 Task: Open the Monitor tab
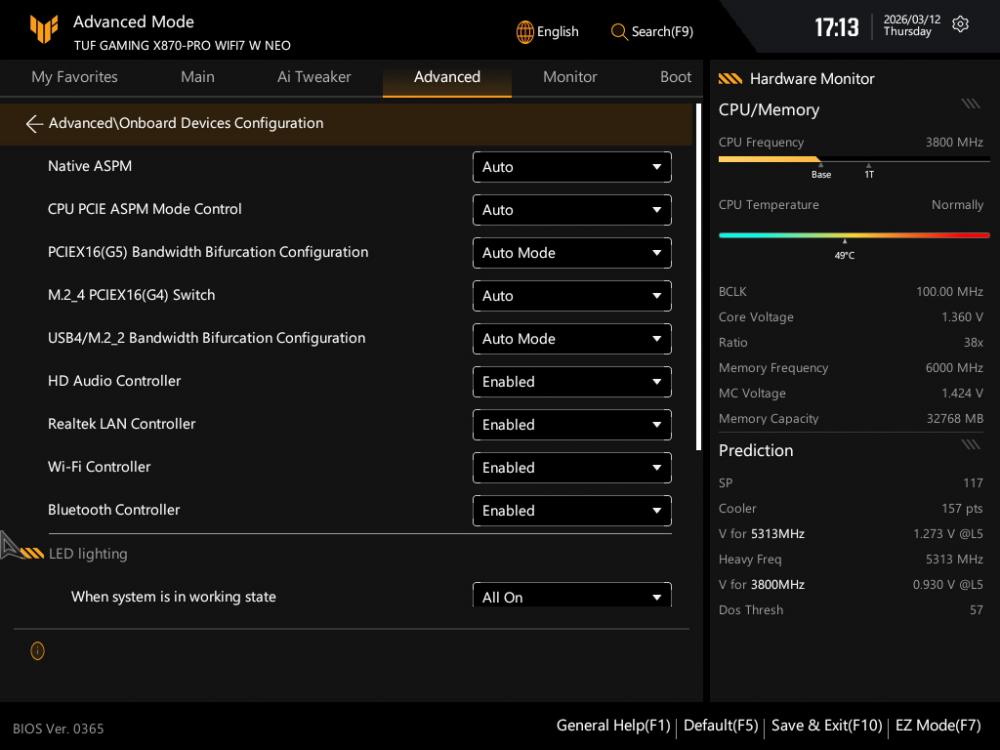click(x=570, y=77)
